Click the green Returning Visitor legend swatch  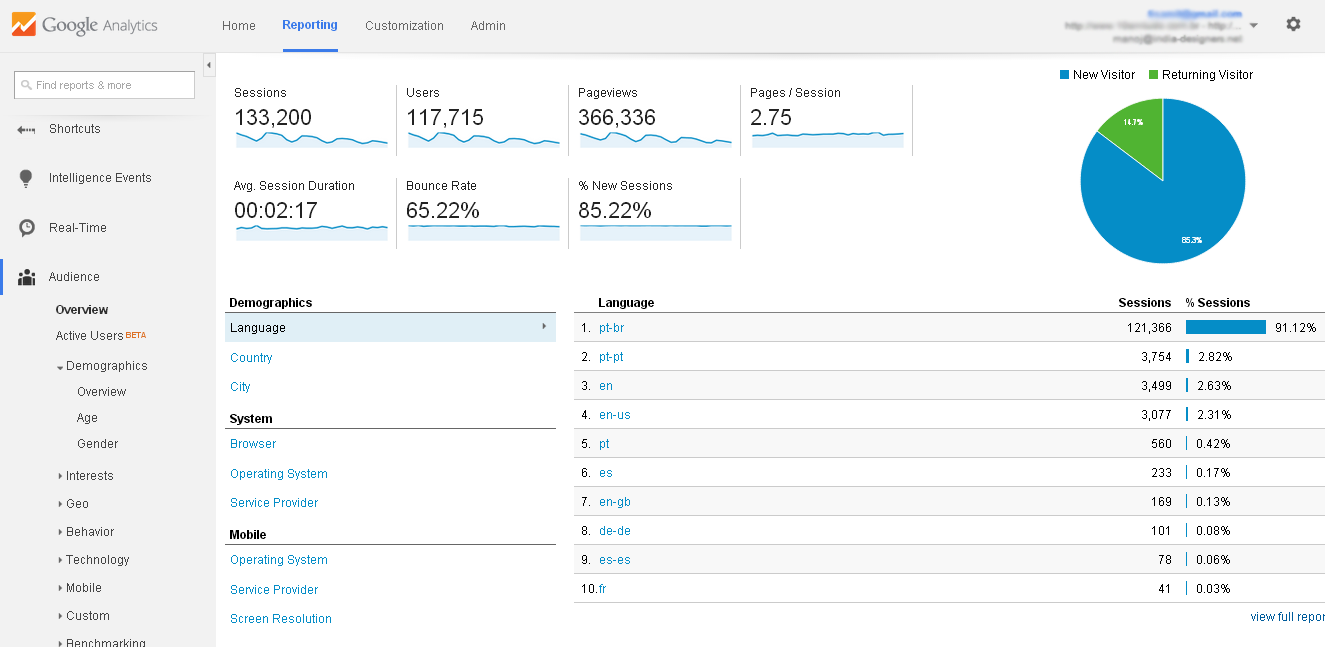[x=1153, y=75]
